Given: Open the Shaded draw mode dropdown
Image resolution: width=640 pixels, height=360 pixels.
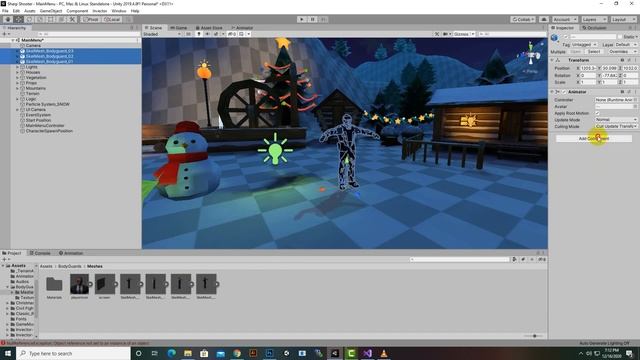Looking at the screenshot, I should point(162,34).
